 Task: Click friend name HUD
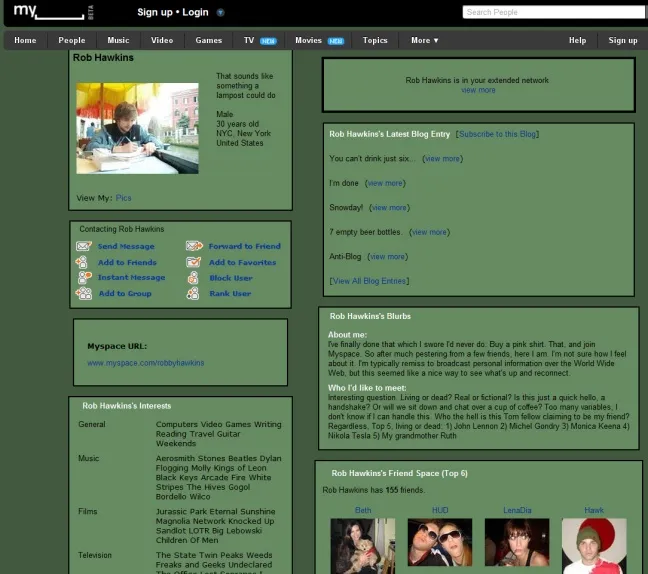(x=440, y=510)
